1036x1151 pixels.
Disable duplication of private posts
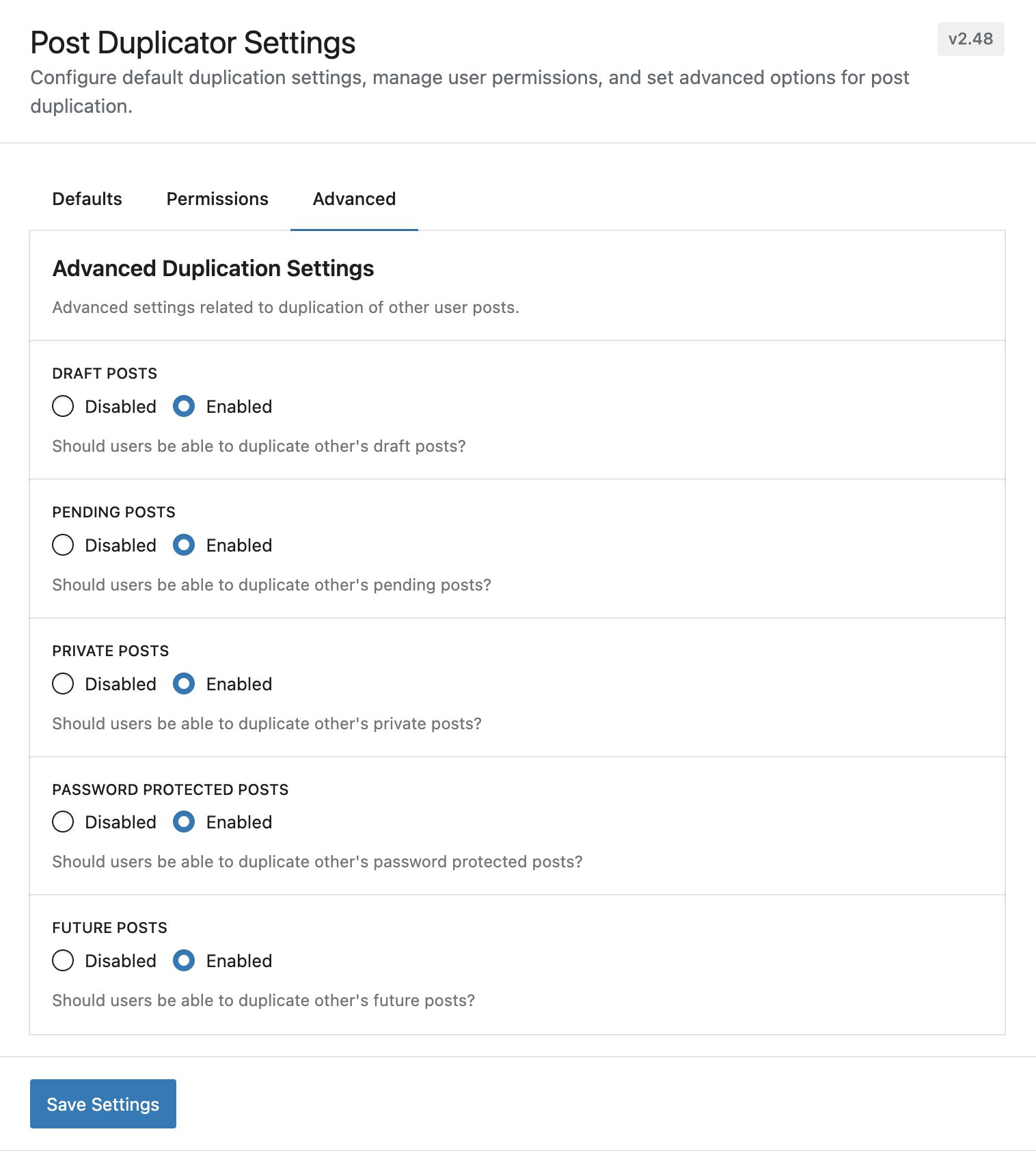click(x=63, y=683)
